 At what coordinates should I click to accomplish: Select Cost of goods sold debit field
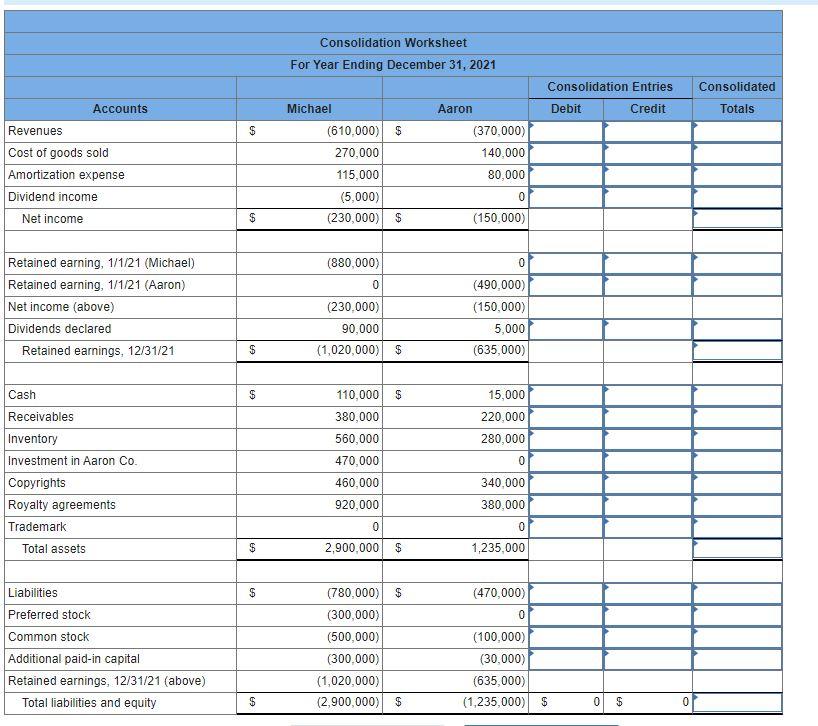tap(566, 153)
